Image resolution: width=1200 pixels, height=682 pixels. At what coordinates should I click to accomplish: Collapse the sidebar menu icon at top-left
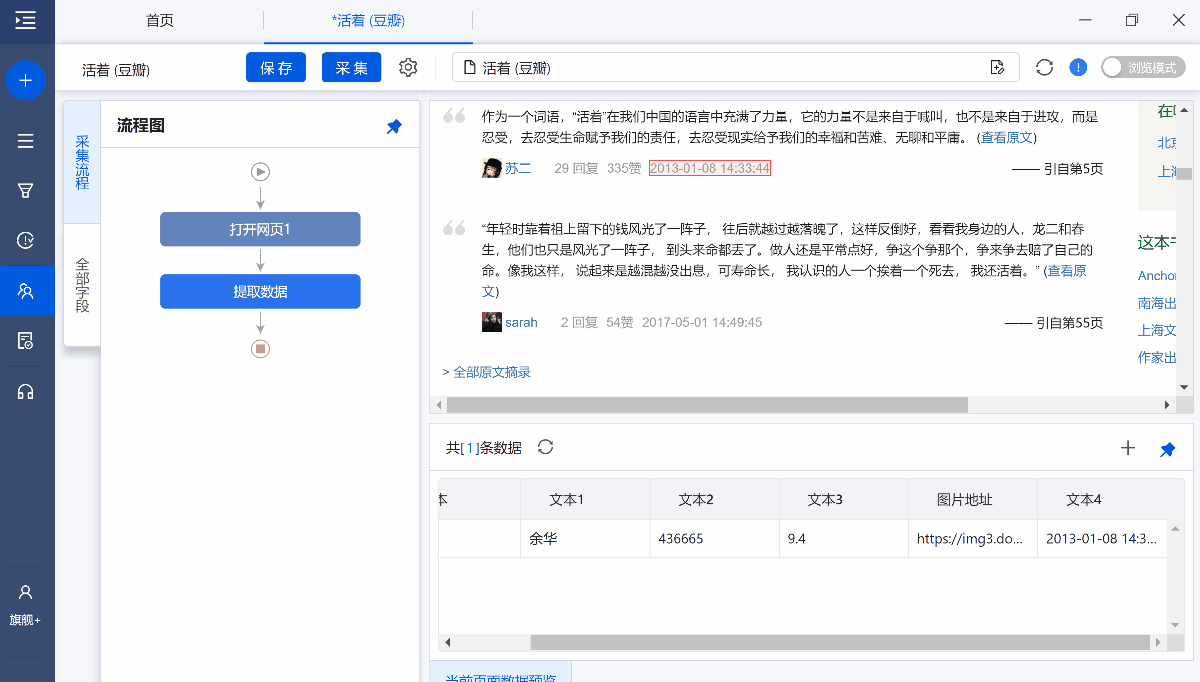pos(26,20)
